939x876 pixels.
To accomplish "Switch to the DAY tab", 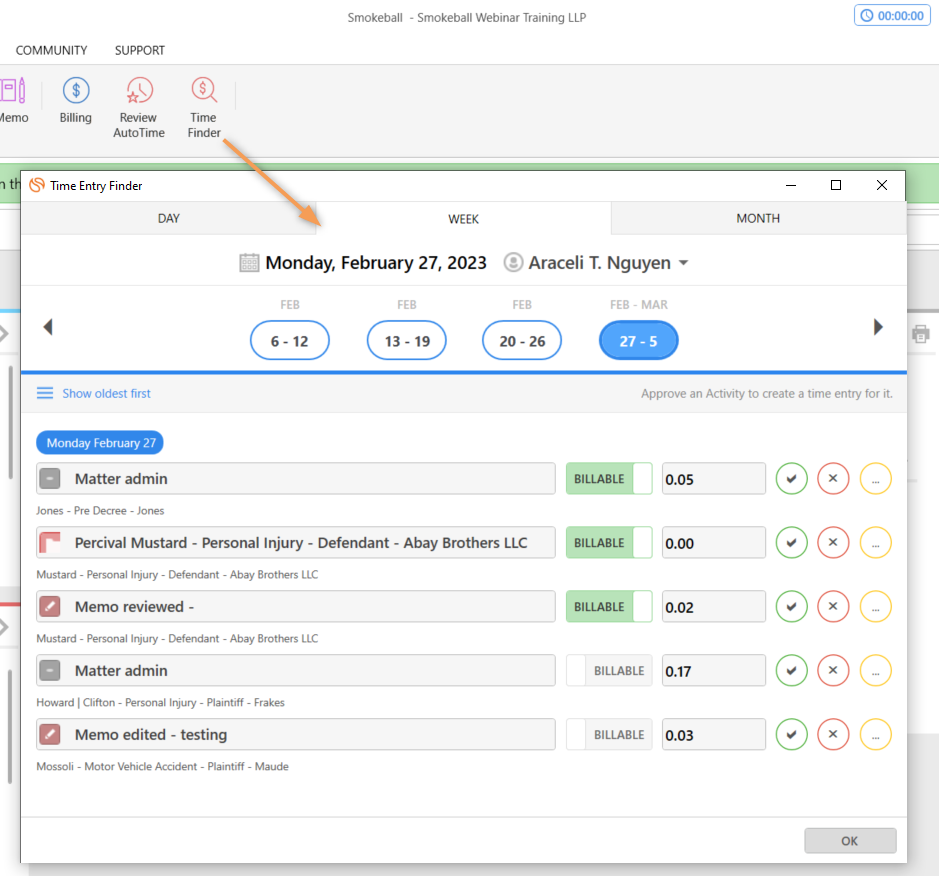I will [x=168, y=219].
